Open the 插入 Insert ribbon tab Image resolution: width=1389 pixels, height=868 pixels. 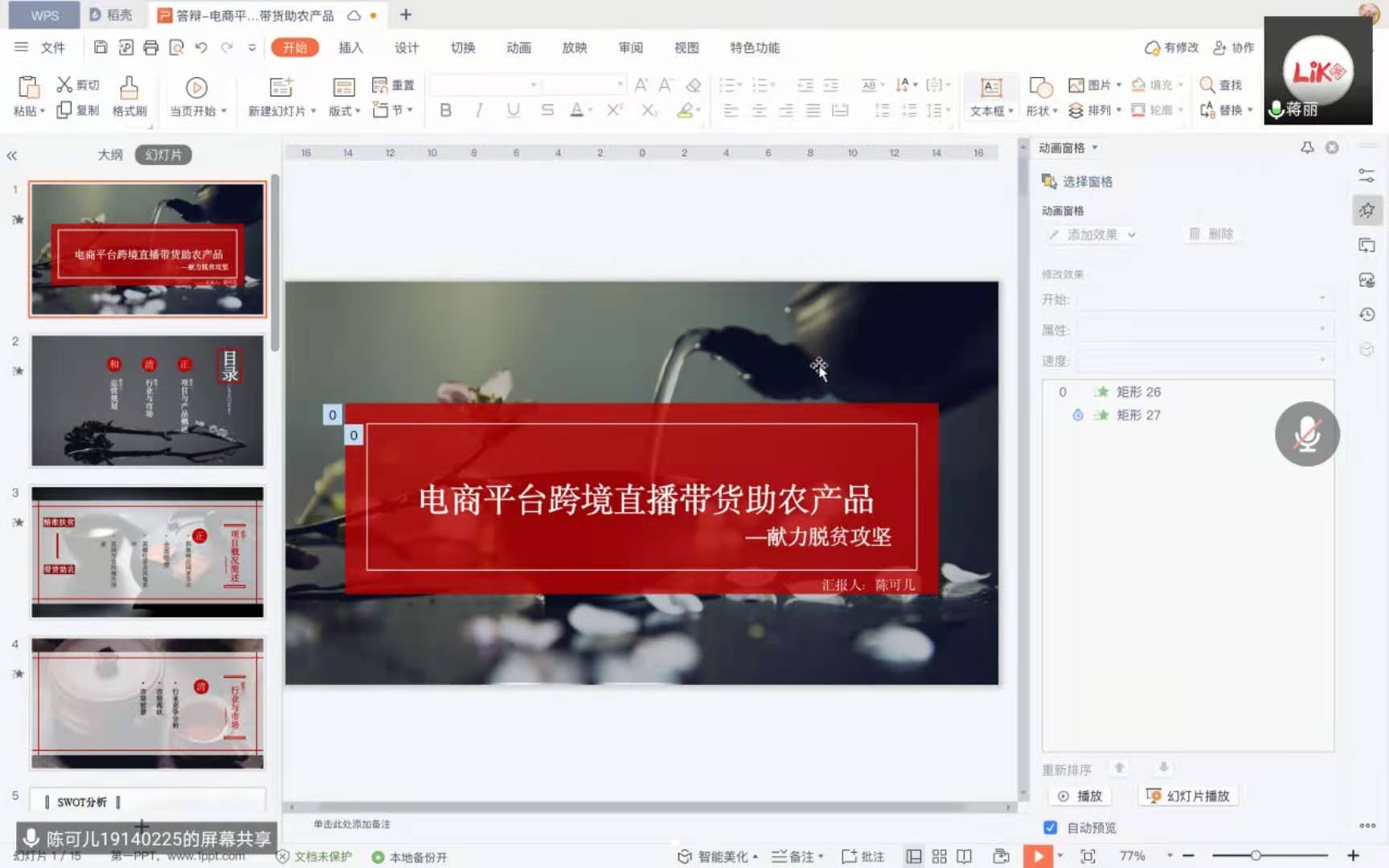tap(350, 47)
